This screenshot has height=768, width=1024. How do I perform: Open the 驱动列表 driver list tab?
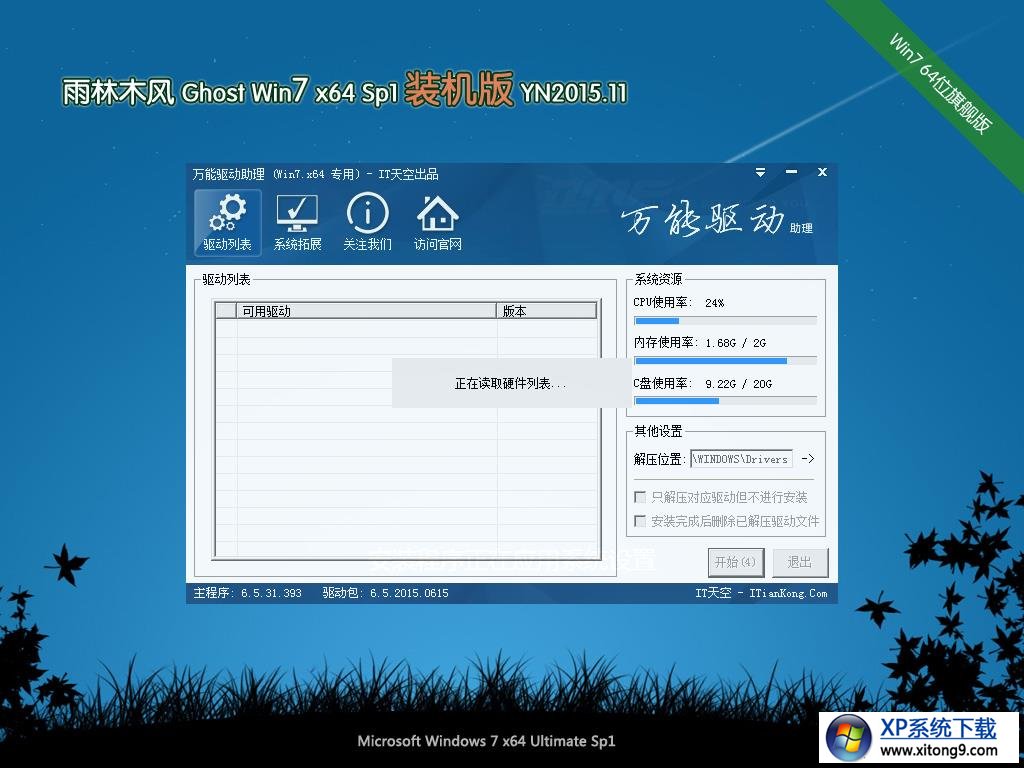point(227,223)
